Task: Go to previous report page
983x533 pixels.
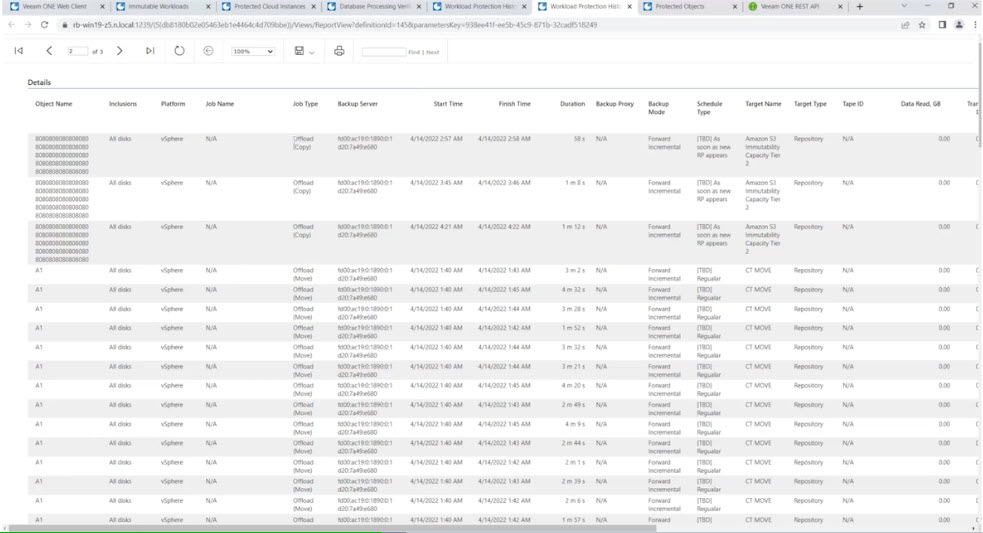Action: [x=49, y=51]
